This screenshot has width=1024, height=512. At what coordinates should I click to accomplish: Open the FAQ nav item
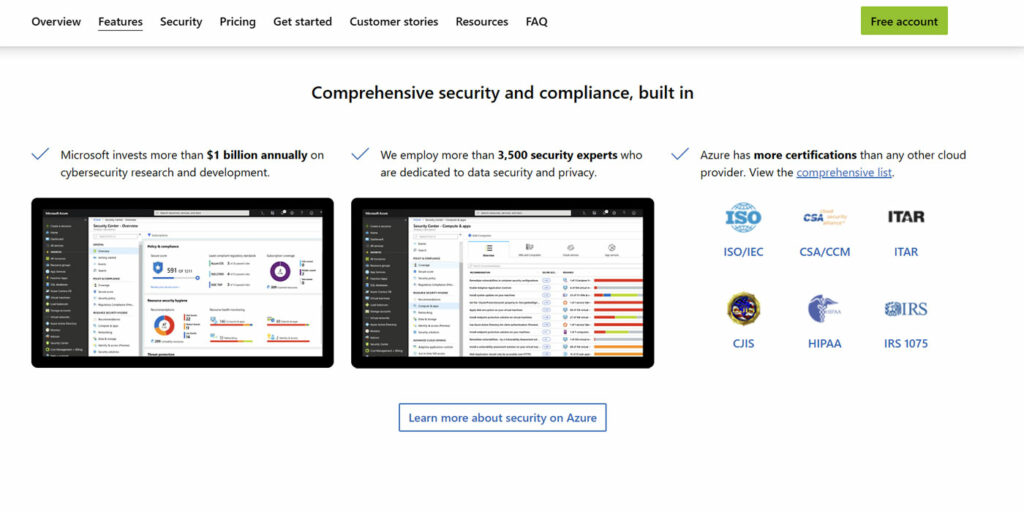click(x=537, y=22)
